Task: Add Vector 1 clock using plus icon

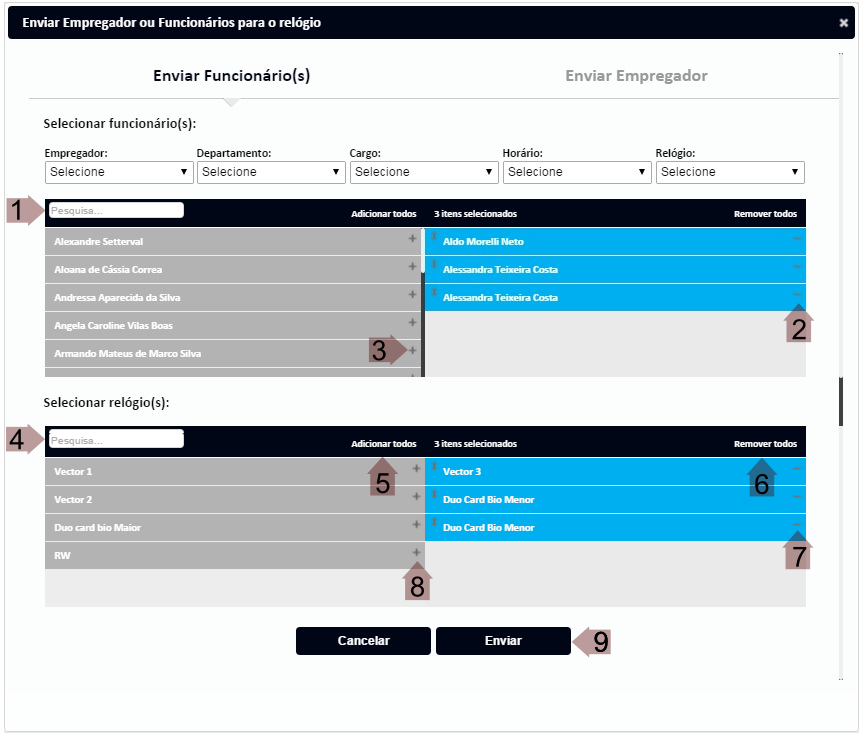Action: (416, 468)
